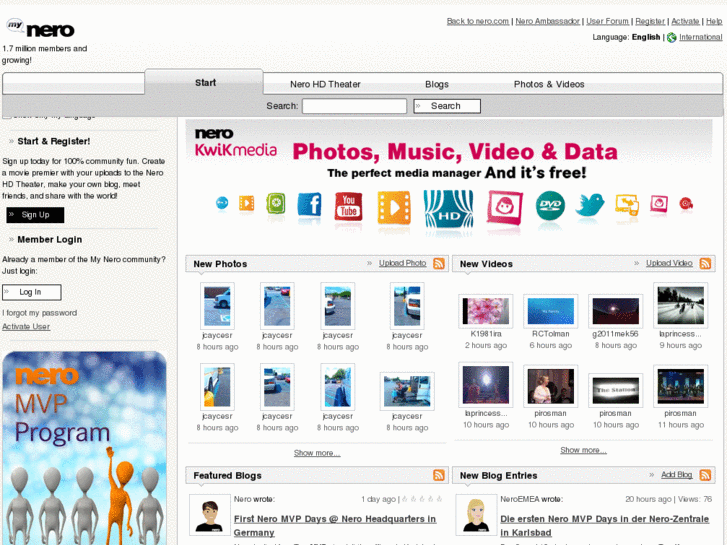This screenshot has width=727, height=545.
Task: Click the Nero MVP Program banner
Action: pos(84,448)
